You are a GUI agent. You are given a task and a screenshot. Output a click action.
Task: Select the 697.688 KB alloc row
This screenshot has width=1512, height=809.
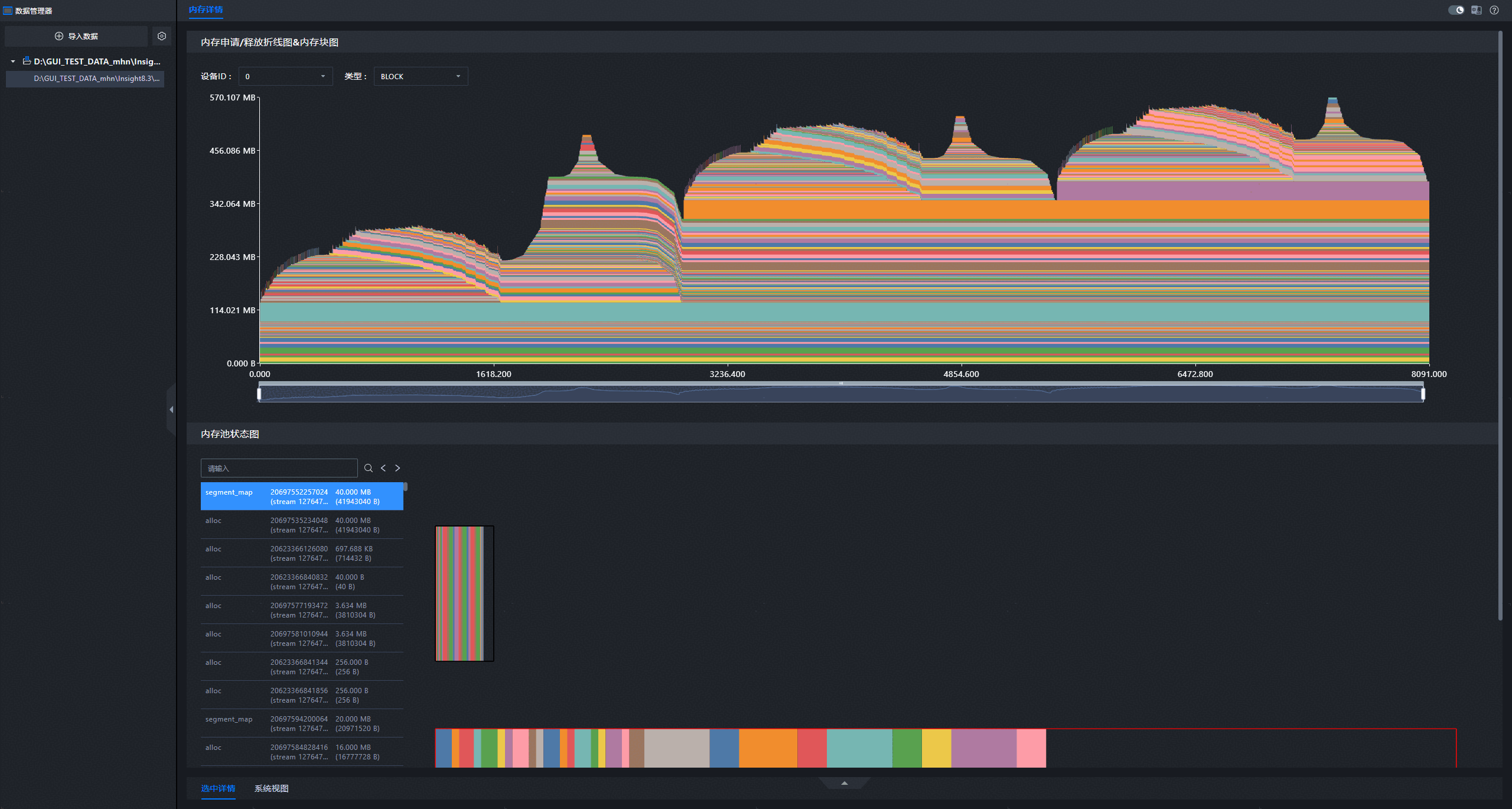(302, 553)
